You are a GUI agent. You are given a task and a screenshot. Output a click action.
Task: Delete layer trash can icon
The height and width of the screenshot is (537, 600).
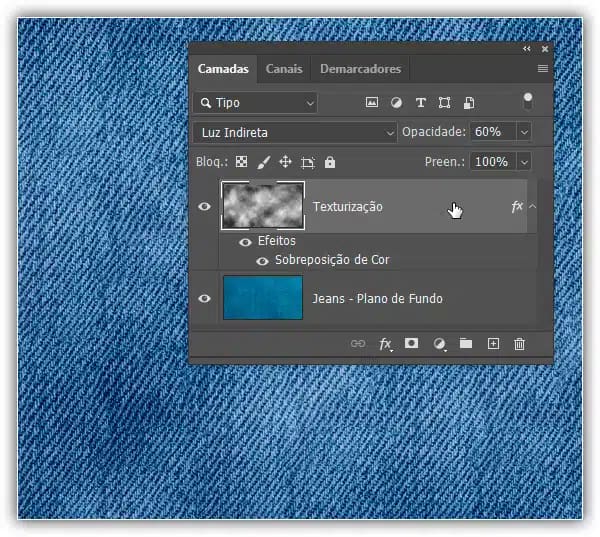519,344
